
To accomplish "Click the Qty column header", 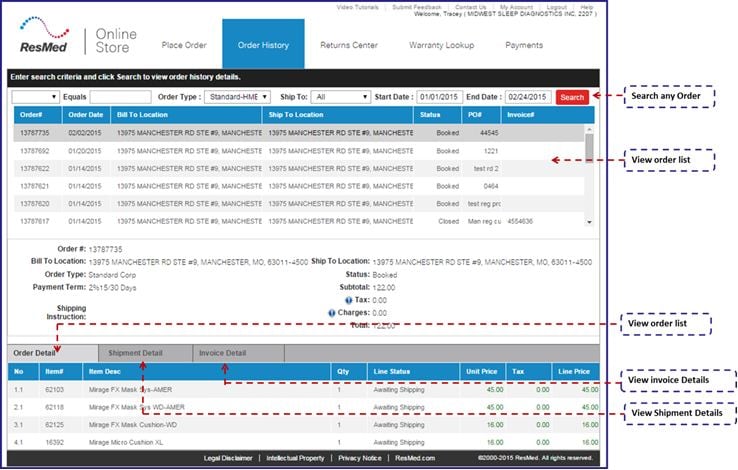I will (x=348, y=372).
